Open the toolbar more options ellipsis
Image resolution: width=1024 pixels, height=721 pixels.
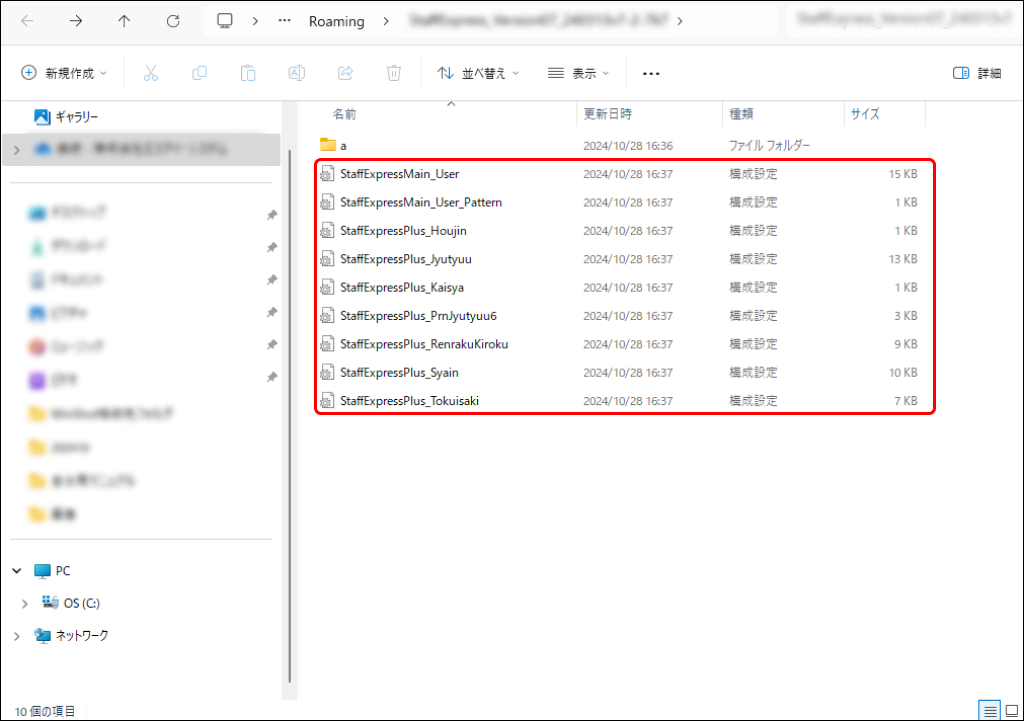651,74
